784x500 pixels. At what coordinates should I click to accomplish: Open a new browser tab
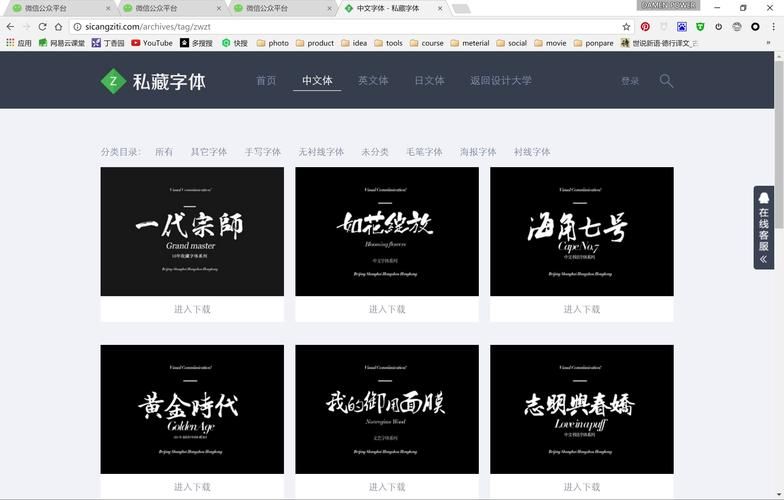point(461,8)
